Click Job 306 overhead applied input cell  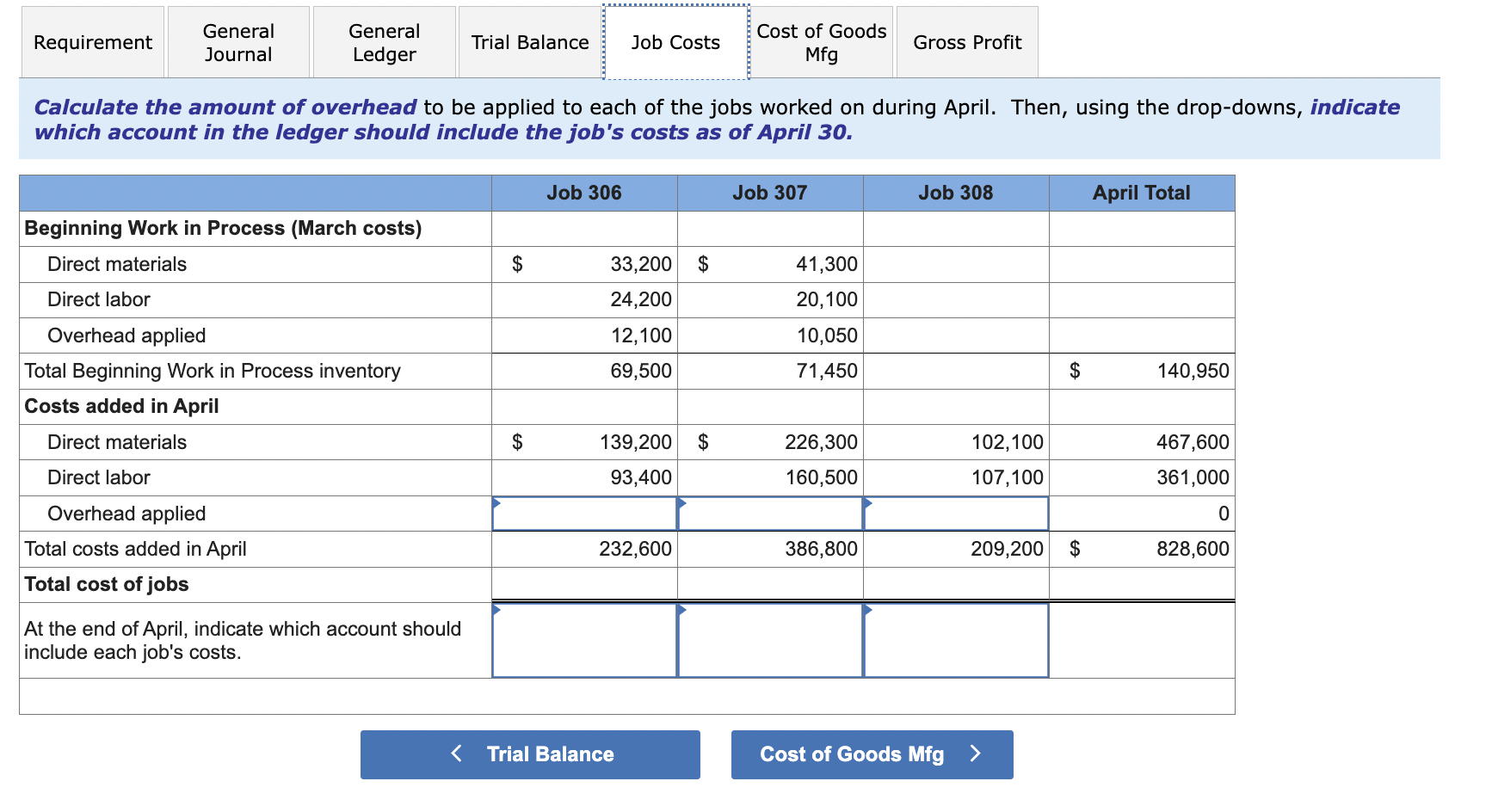(x=583, y=513)
